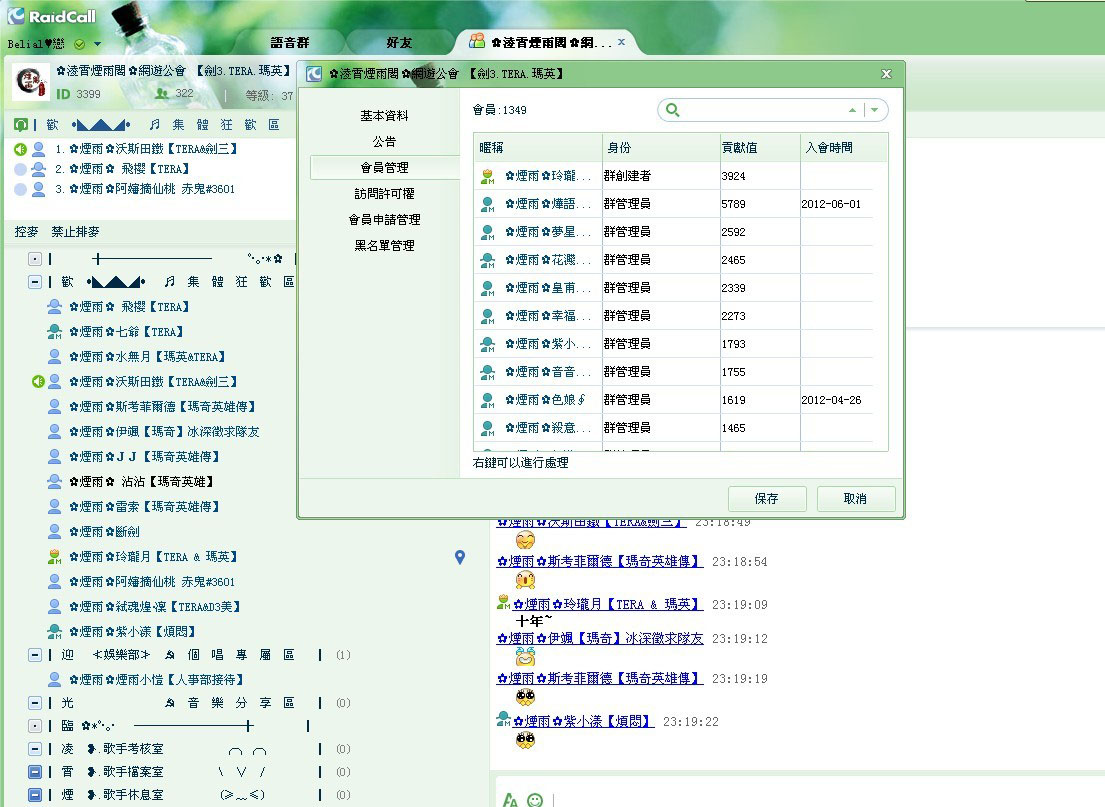Click the green status check icon near username
1105x807 pixels.
[x=79, y=44]
